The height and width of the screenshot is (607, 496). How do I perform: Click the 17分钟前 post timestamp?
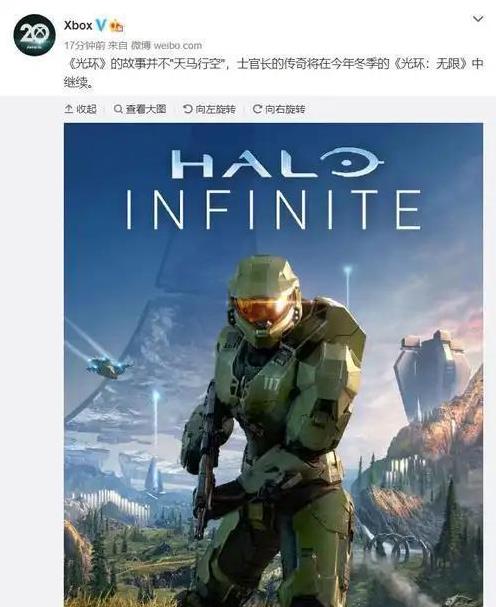[x=84, y=45]
